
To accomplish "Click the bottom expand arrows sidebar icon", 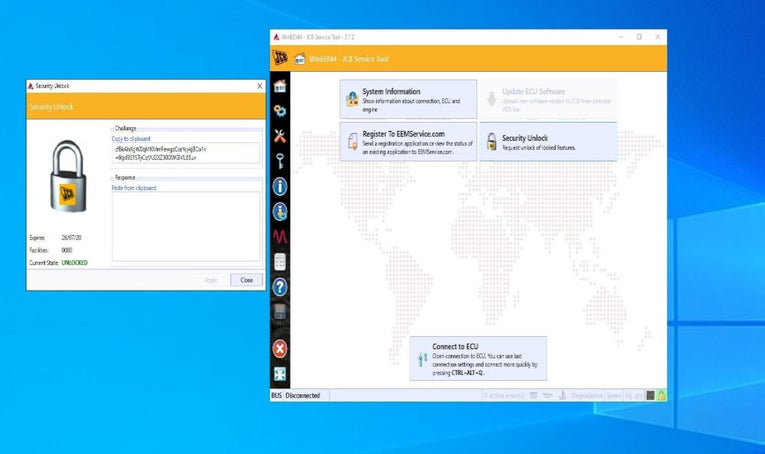I will [280, 374].
